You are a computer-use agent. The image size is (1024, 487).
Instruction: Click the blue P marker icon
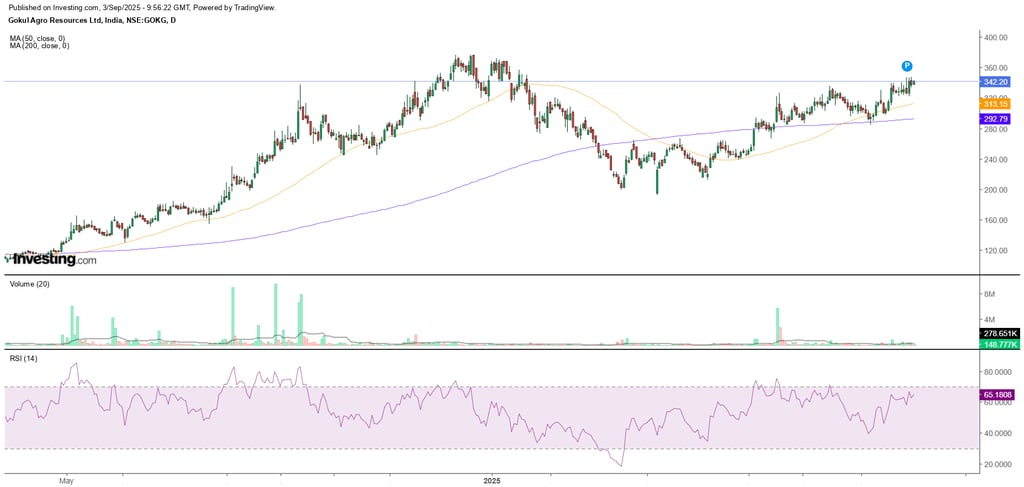(x=906, y=66)
